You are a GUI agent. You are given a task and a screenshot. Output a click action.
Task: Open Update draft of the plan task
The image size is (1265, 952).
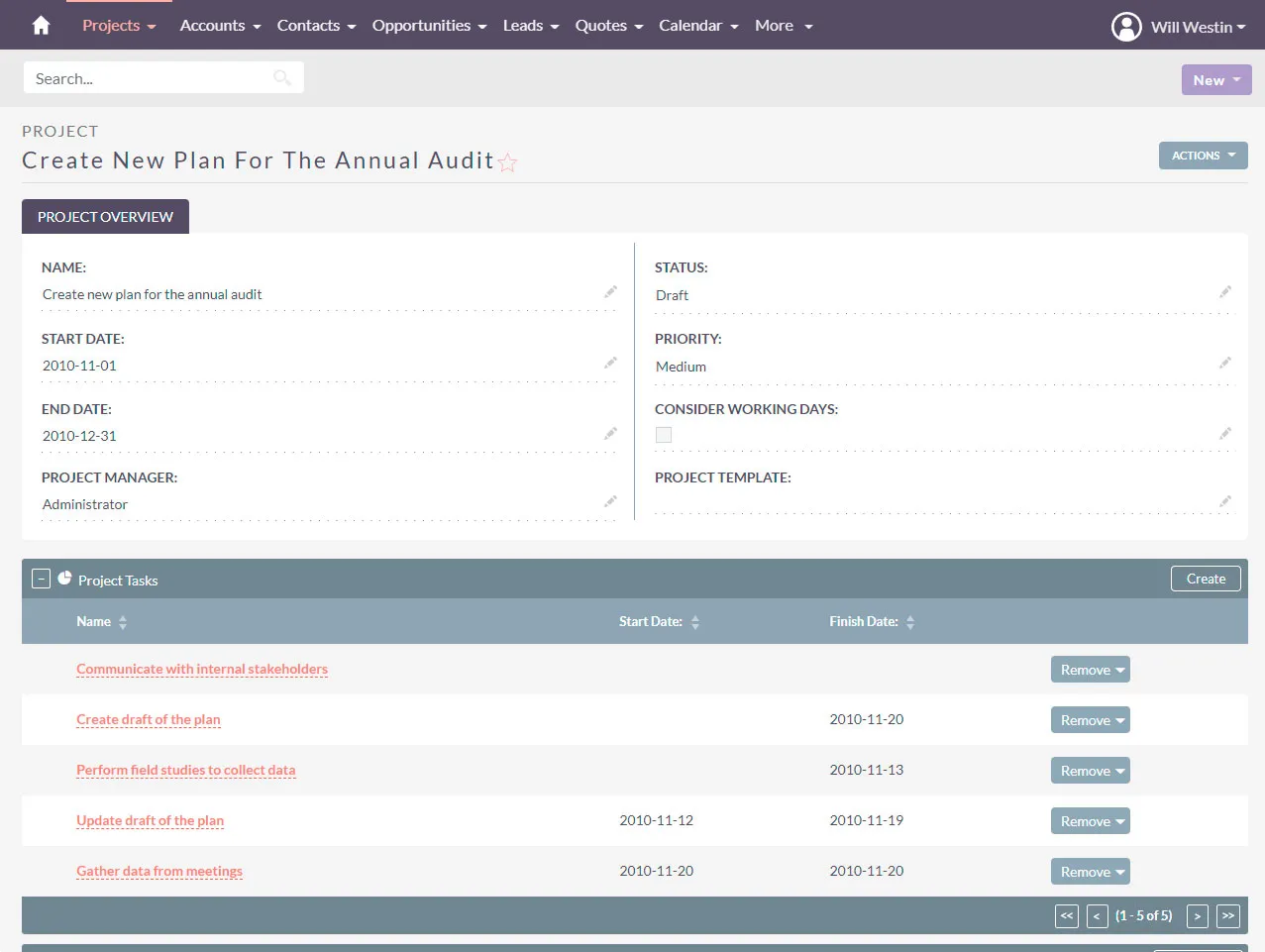pos(151,821)
